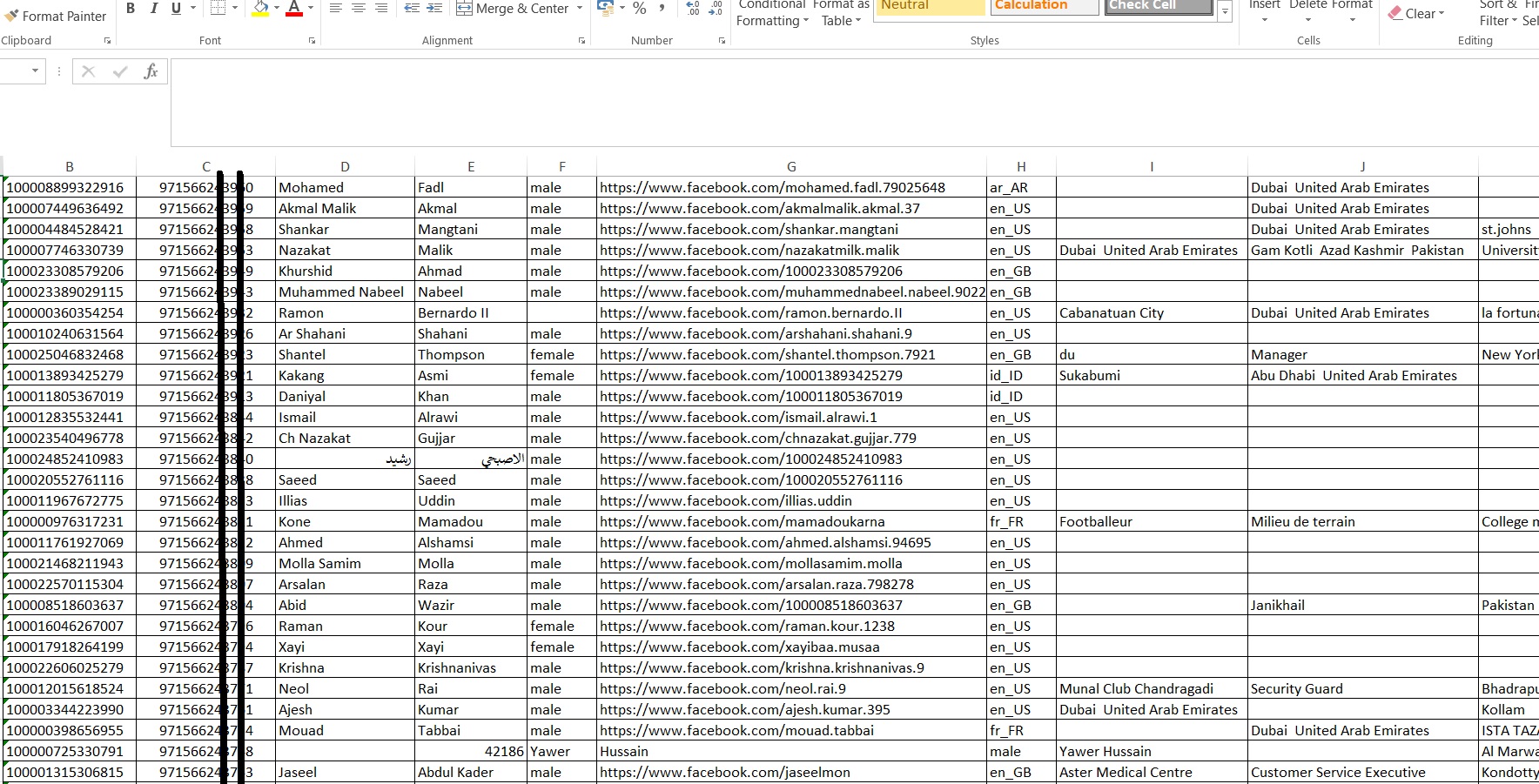The image size is (1539, 784).
Task: Open the Insert Function (fx) dialog
Action: (151, 71)
